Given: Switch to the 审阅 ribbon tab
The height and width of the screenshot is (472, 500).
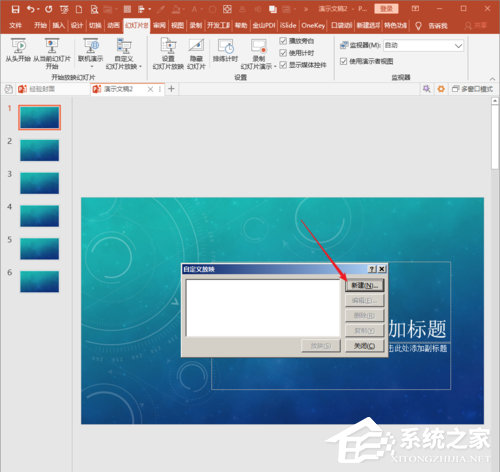Looking at the screenshot, I should pos(159,25).
